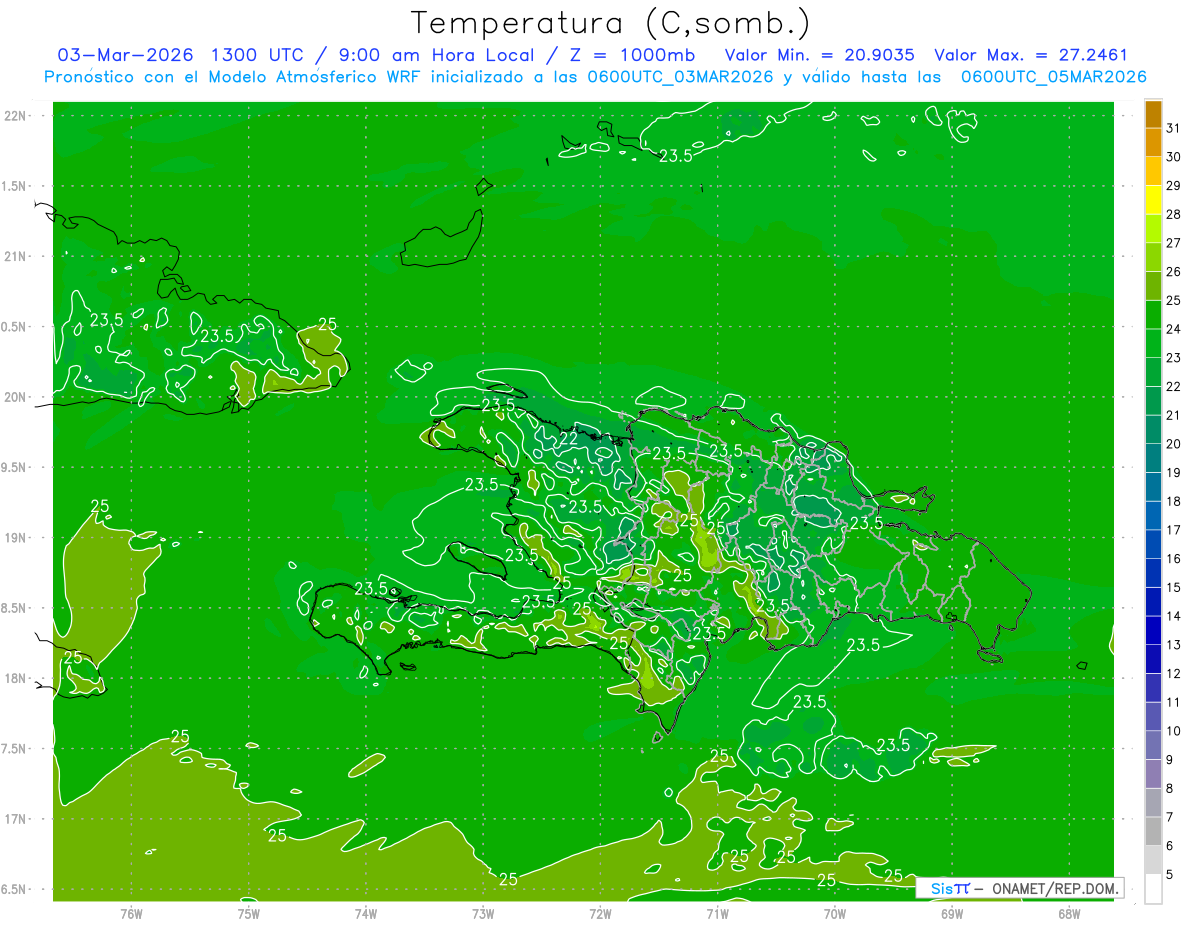Click the legend value 25
Image resolution: width=1200 pixels, height=927 pixels.
[x=1173, y=300]
